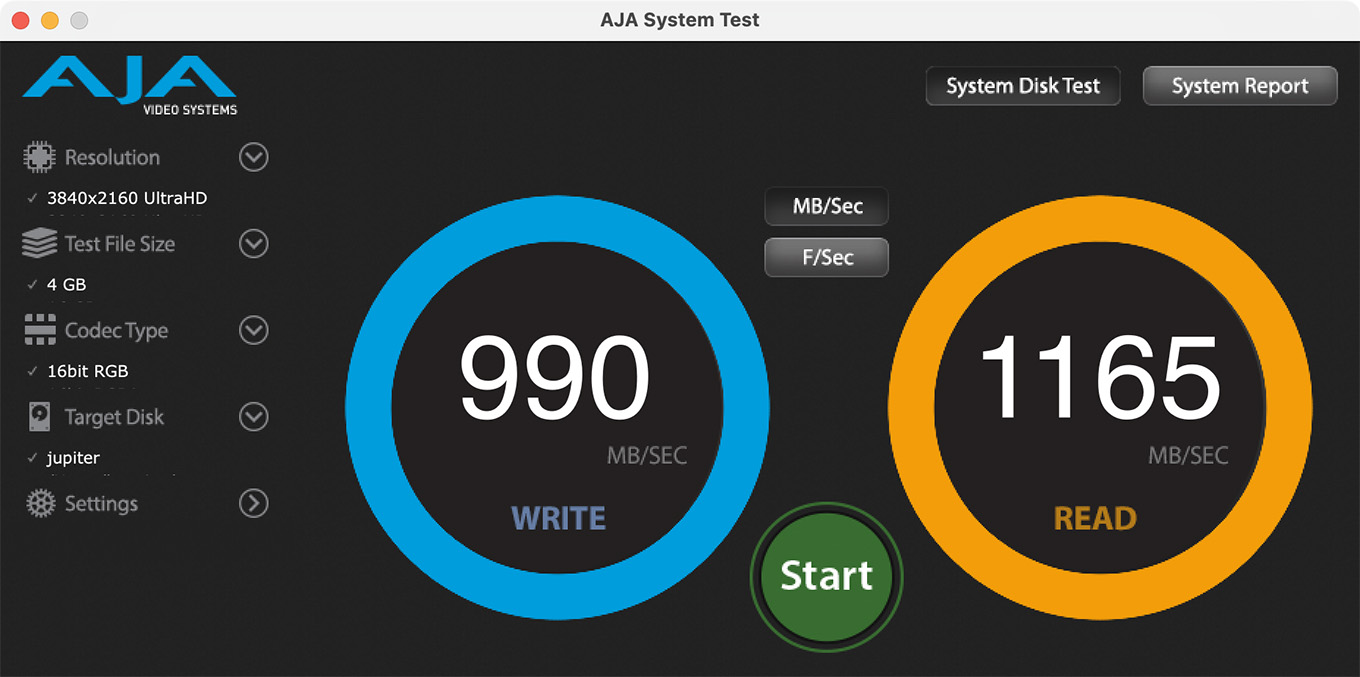The width and height of the screenshot is (1360, 677).
Task: Switch units to F/Sec
Action: (x=826, y=257)
